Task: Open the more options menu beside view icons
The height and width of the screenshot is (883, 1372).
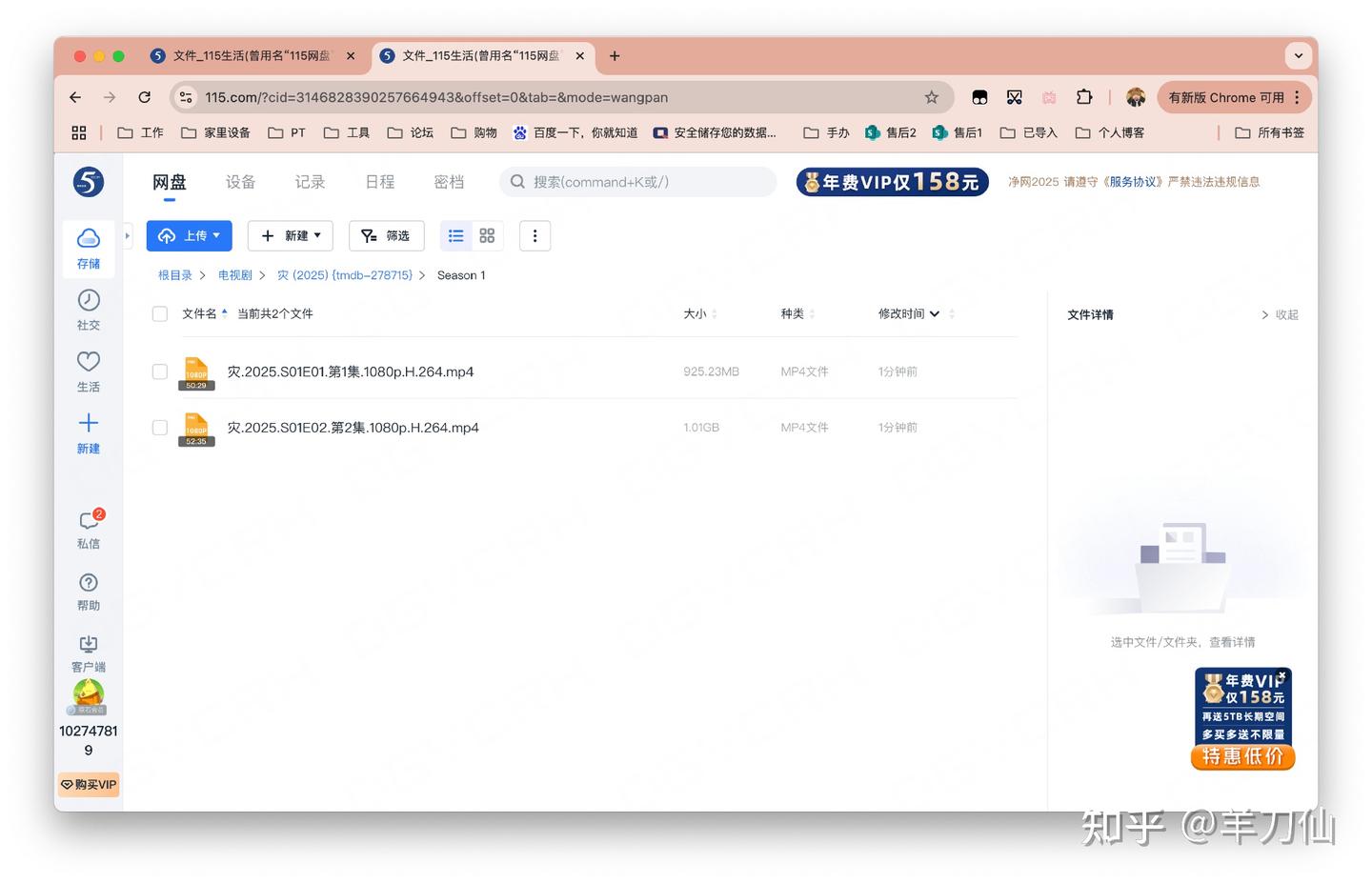Action: [535, 235]
